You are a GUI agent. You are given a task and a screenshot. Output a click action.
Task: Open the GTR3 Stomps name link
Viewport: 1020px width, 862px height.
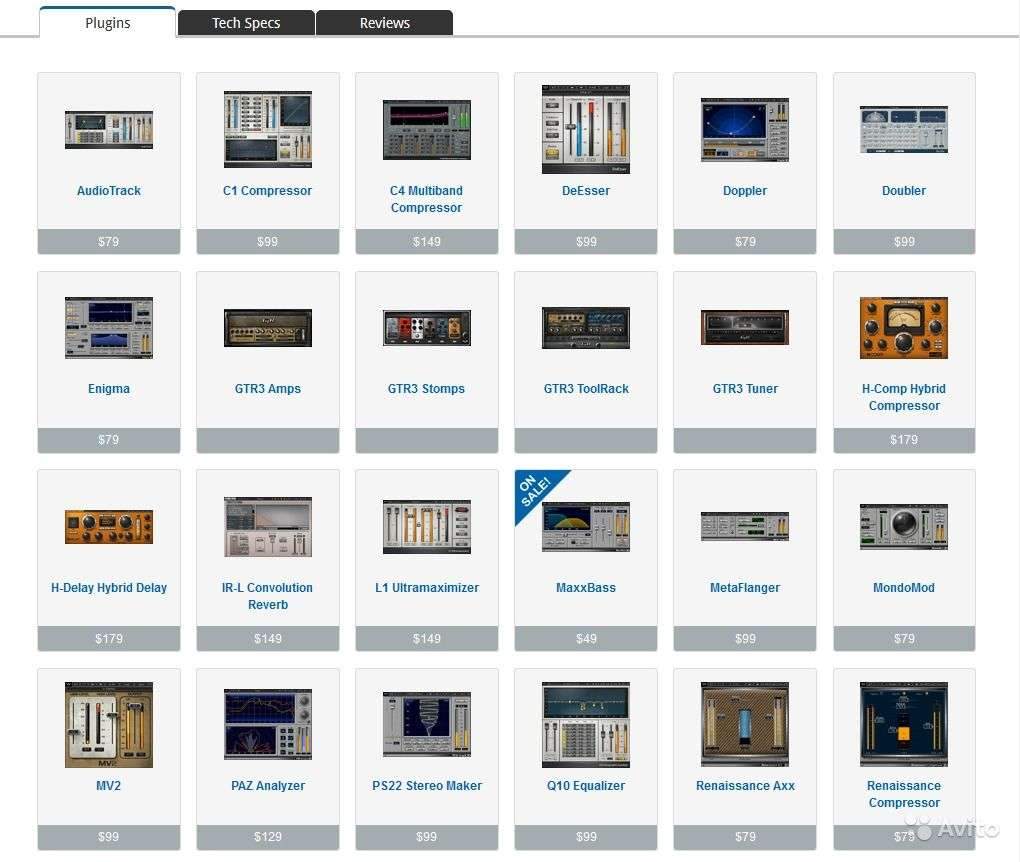coord(427,389)
